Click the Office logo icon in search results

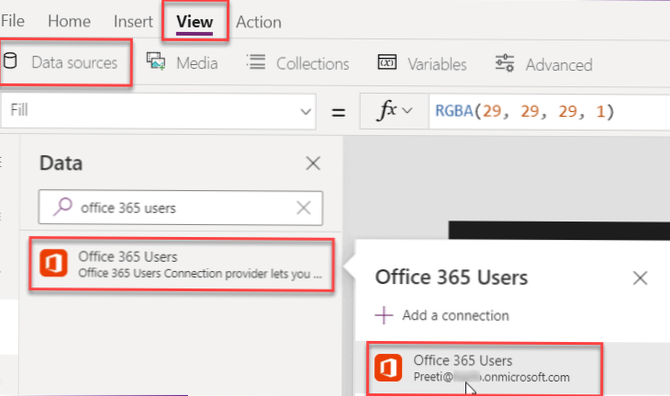[53, 263]
